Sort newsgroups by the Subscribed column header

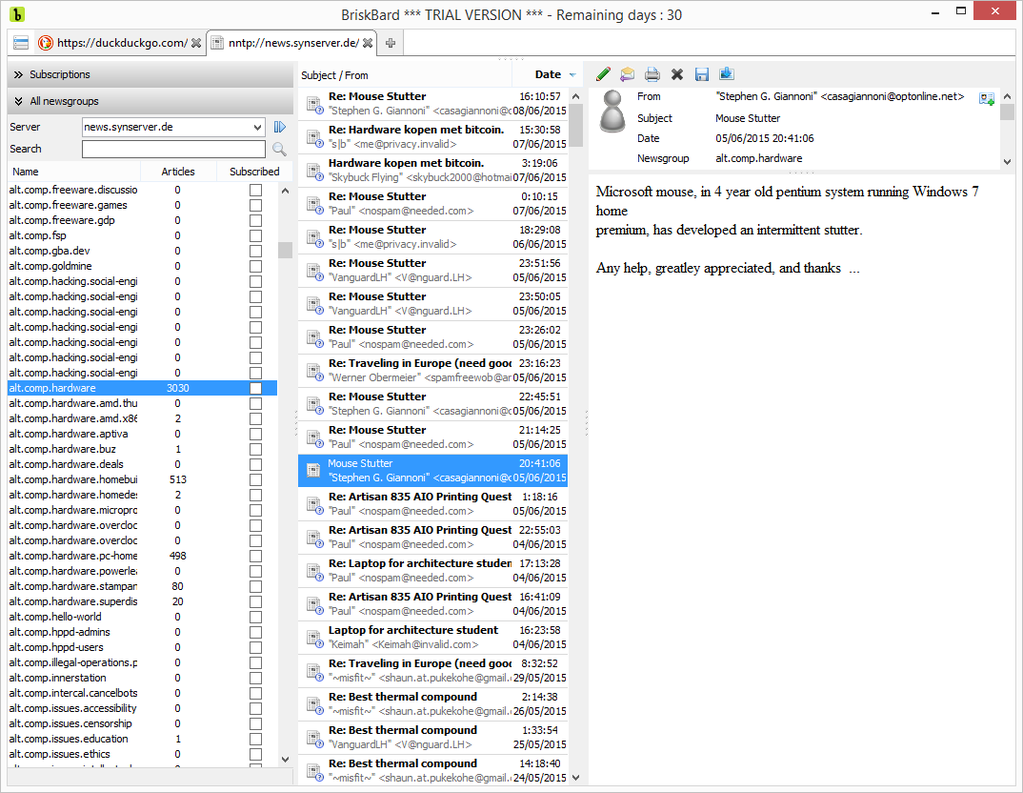(254, 172)
